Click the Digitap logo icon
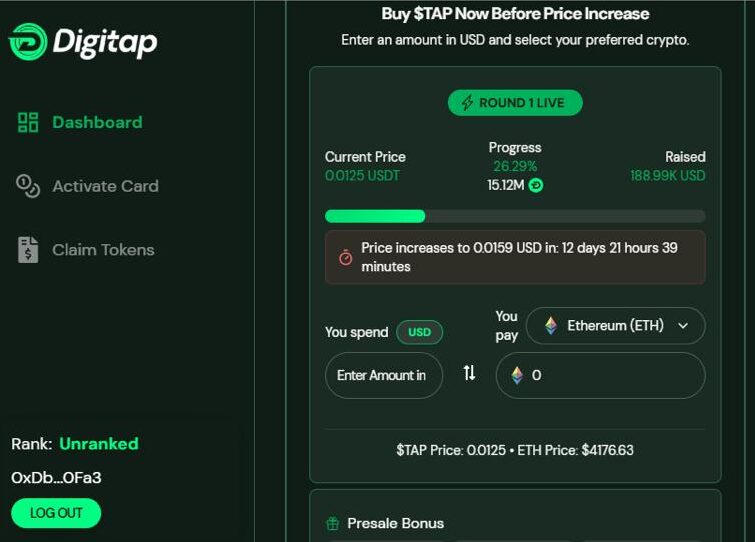 click(28, 42)
